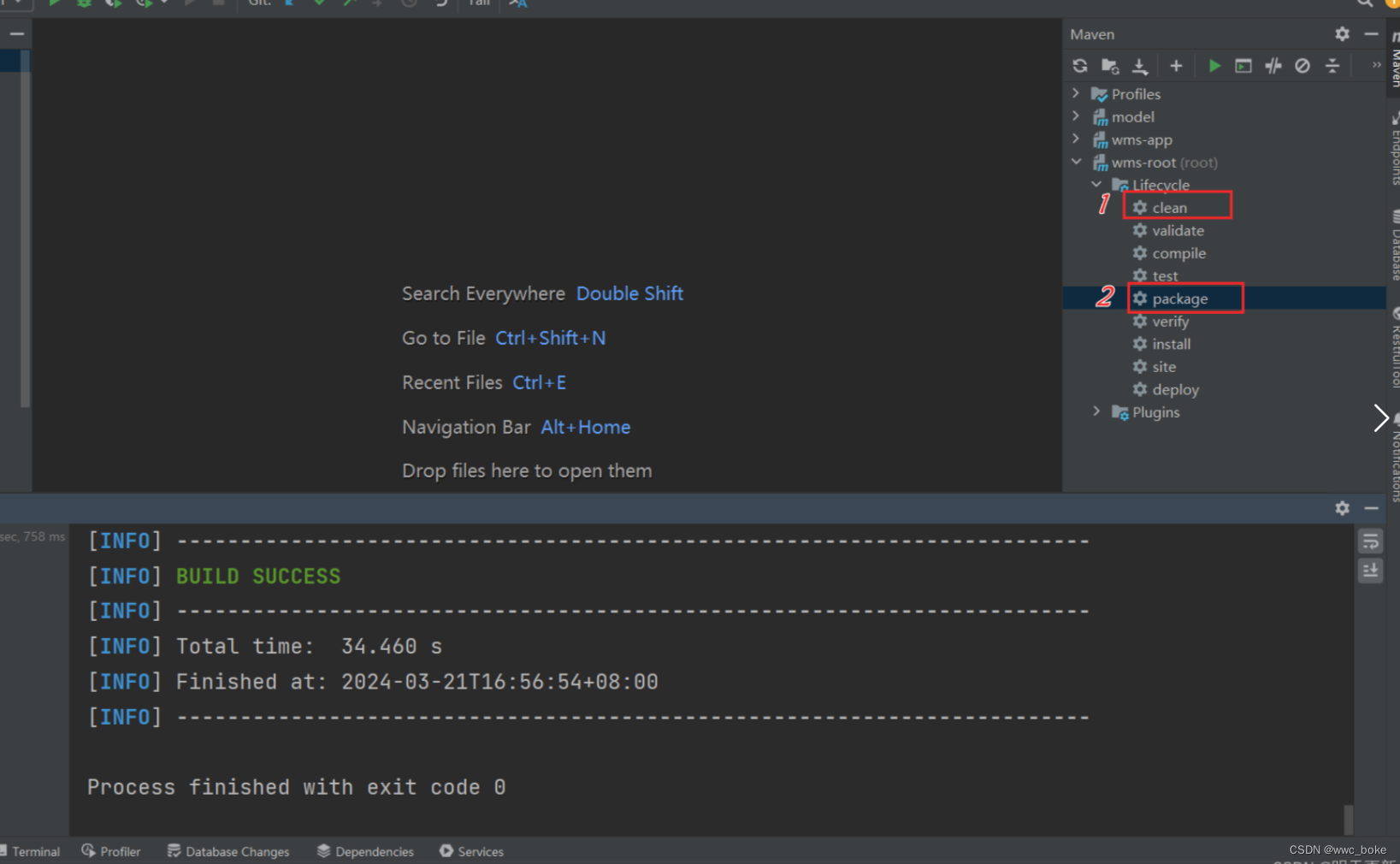Open the Services tool window tab
Image resolution: width=1400 pixels, height=864 pixels.
tap(471, 851)
